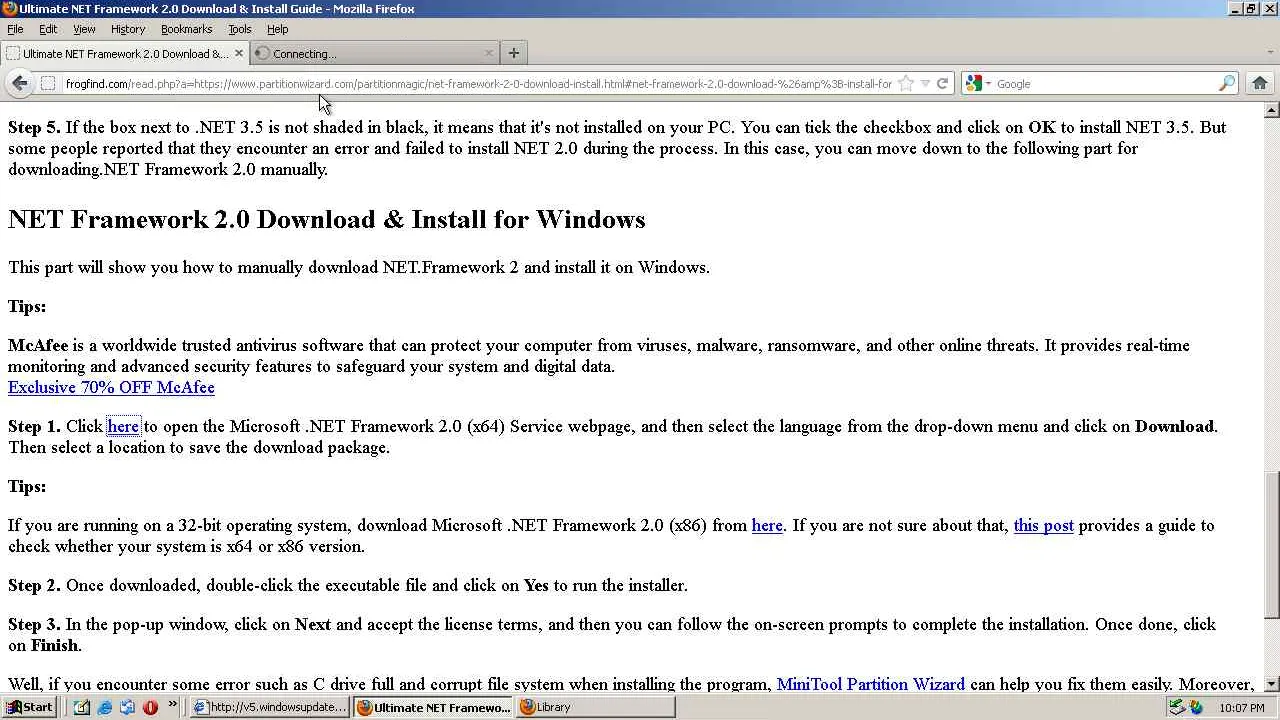The width and height of the screenshot is (1280, 720).
Task: Click the bold 'McAfee' word starting the paragraph
Action: tap(38, 345)
